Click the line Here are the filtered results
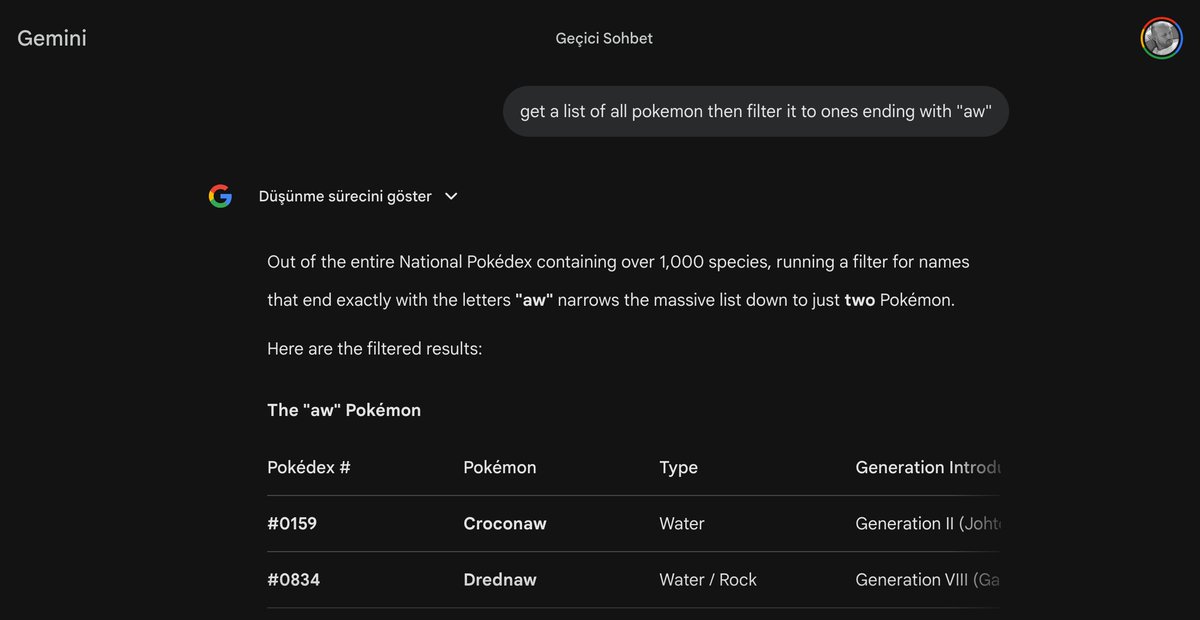Image resolution: width=1200 pixels, height=620 pixels. pos(375,350)
